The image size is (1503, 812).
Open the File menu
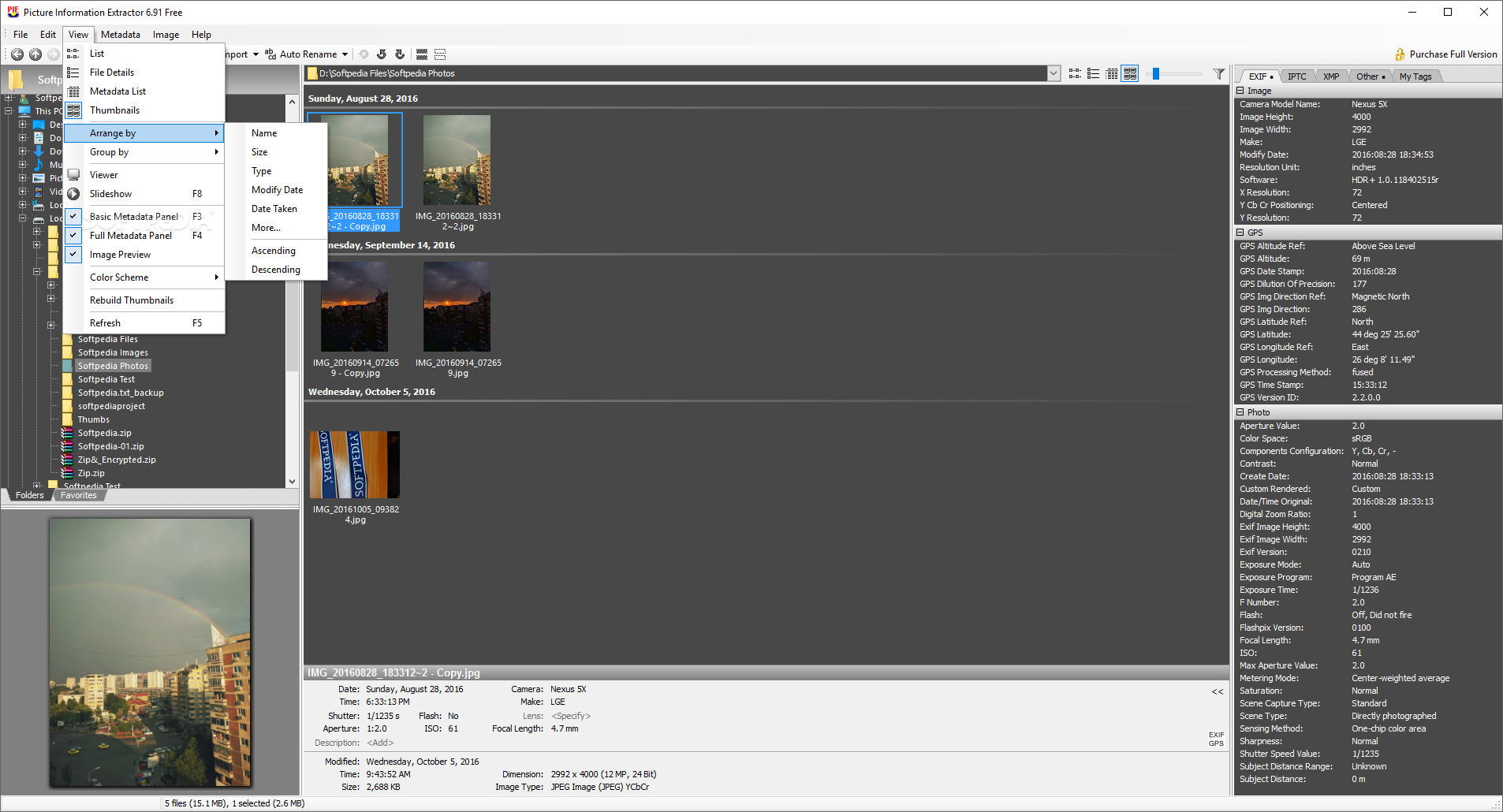[x=21, y=35]
